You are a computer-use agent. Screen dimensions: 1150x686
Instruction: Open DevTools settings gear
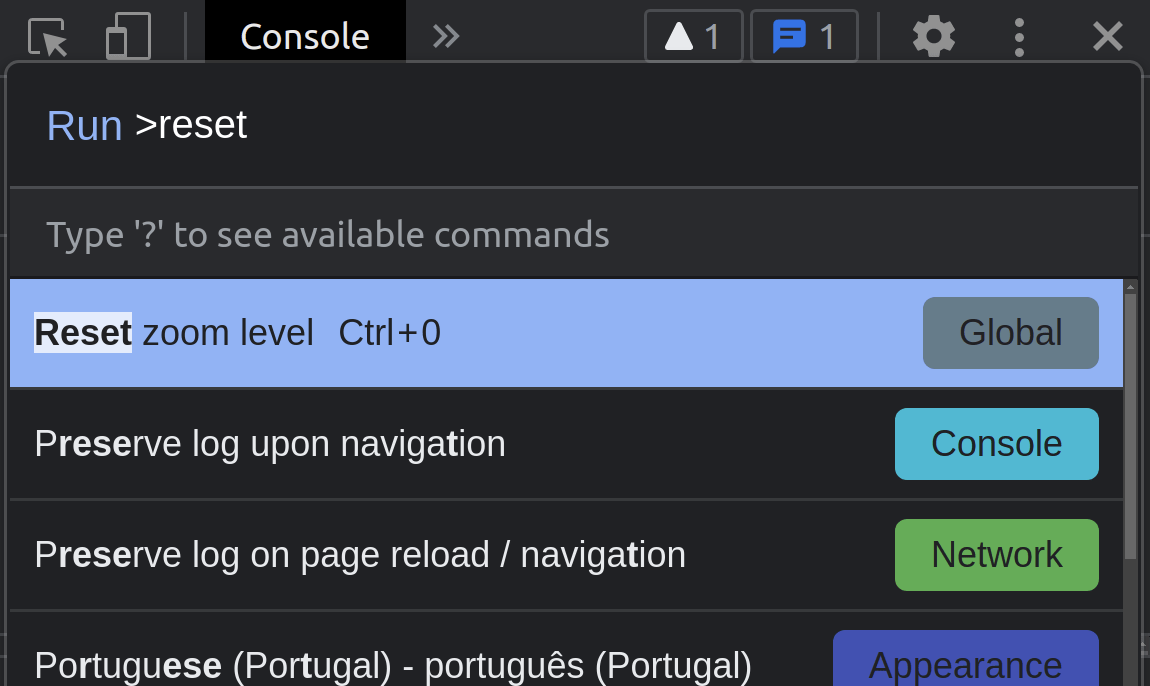pyautogui.click(x=934, y=36)
